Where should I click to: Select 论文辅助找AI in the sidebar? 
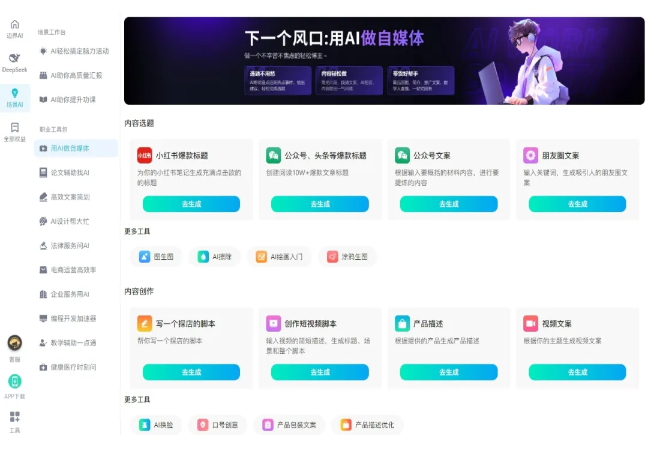click(x=76, y=172)
